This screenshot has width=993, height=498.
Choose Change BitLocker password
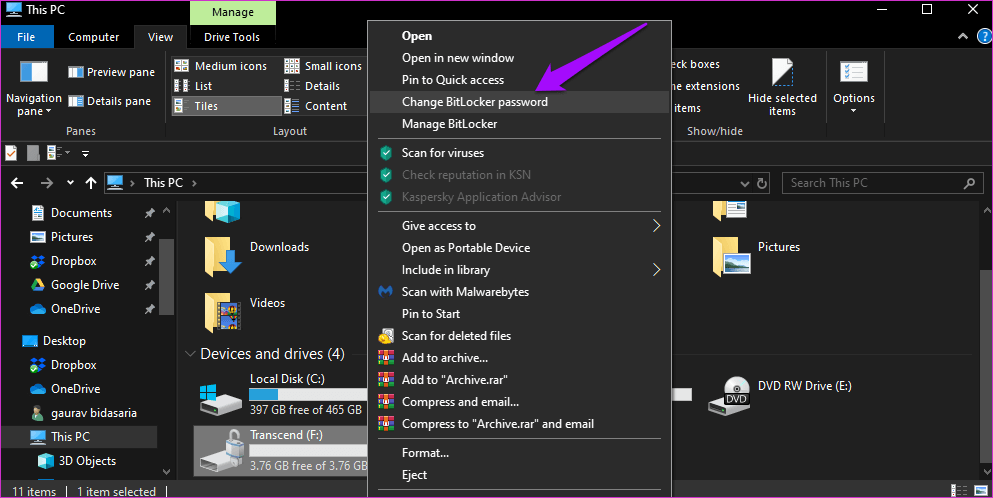click(519, 102)
